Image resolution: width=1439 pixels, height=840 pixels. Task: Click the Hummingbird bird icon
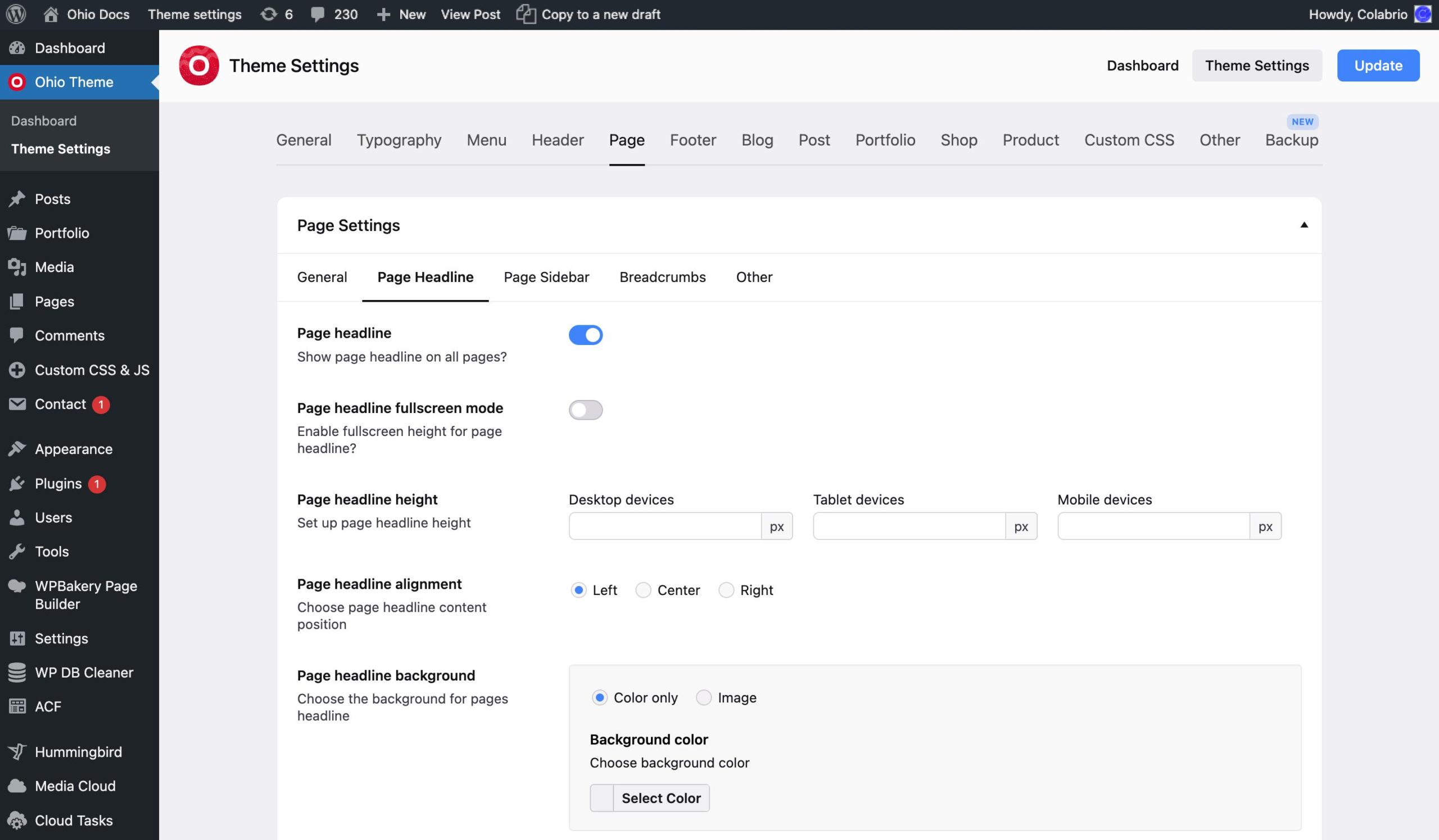coord(17,752)
